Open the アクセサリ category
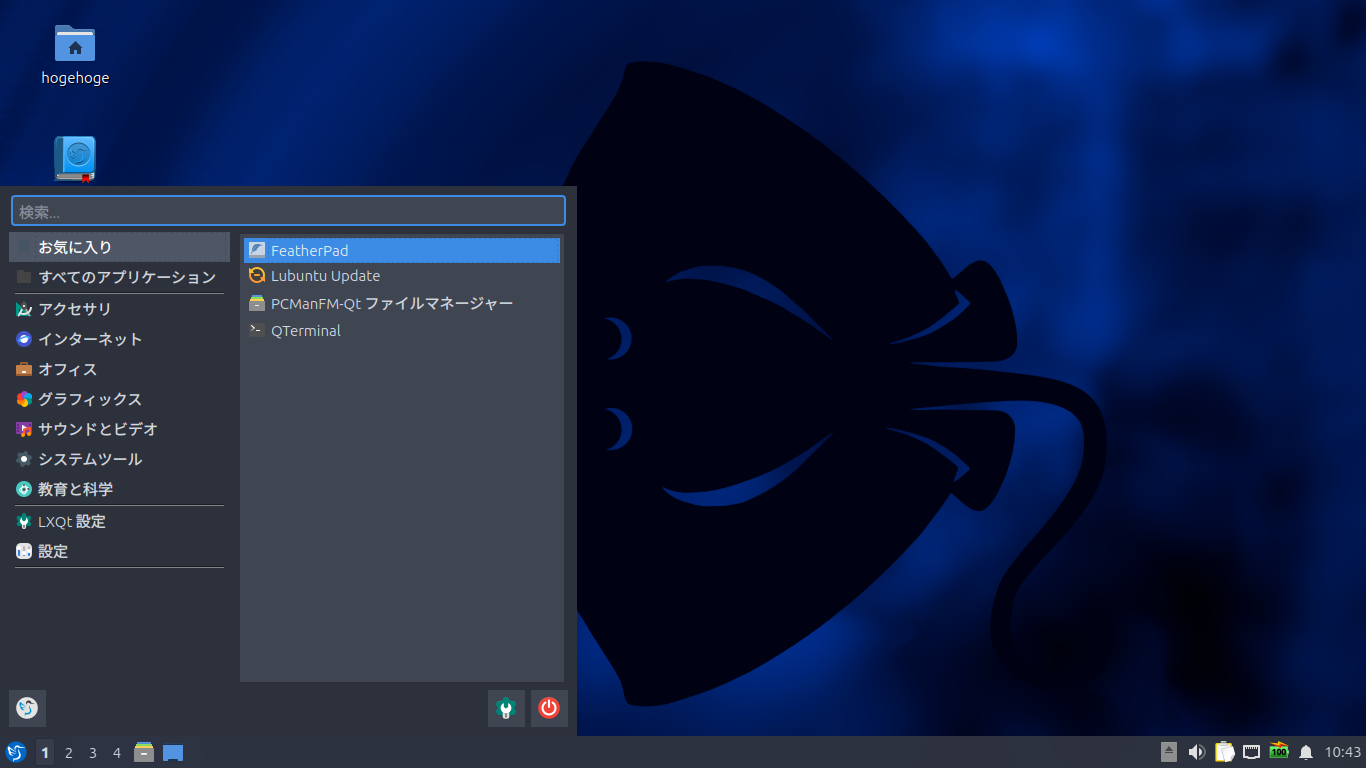 pyautogui.click(x=120, y=309)
